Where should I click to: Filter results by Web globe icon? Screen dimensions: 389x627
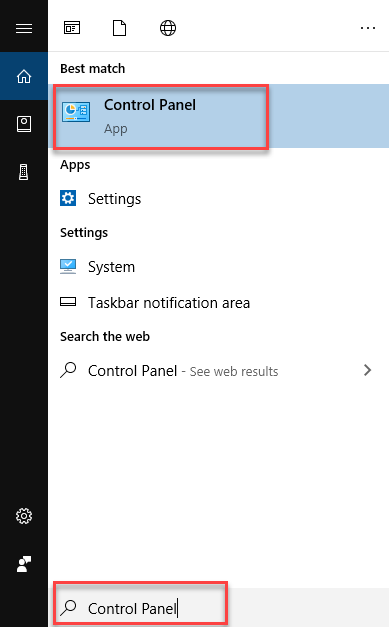168,28
